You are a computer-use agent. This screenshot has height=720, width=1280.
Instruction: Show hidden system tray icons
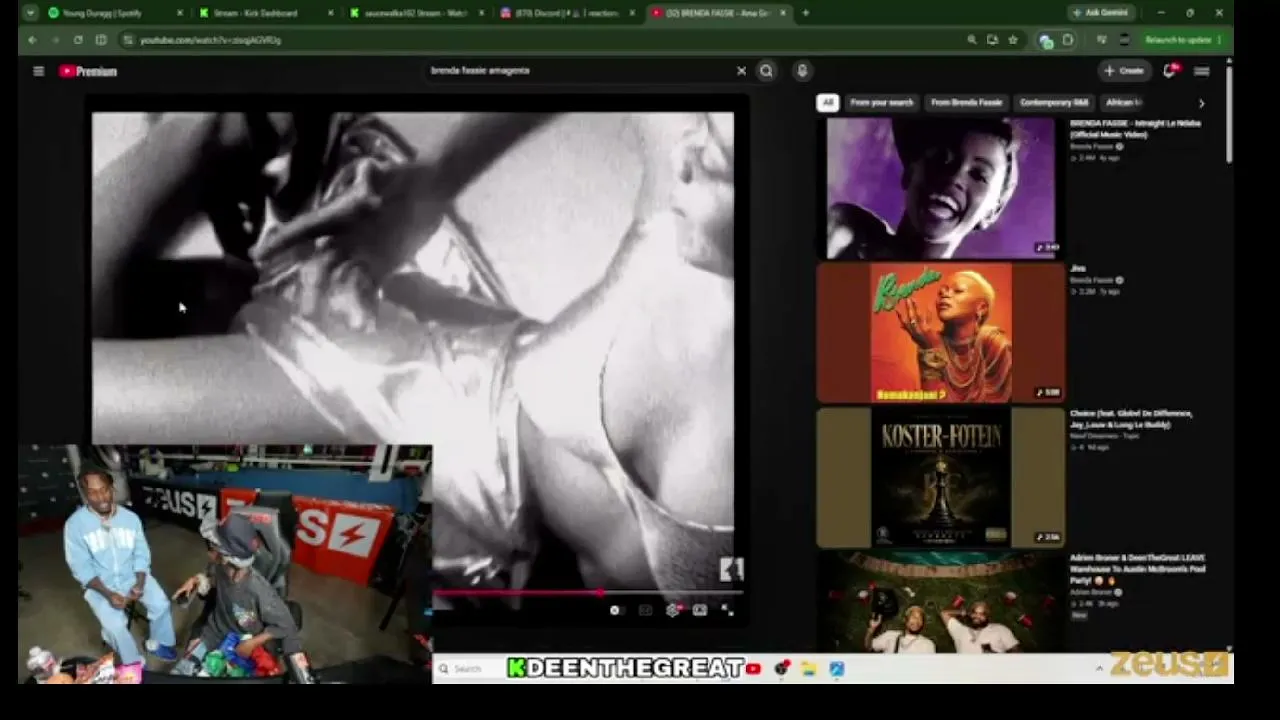click(1099, 669)
